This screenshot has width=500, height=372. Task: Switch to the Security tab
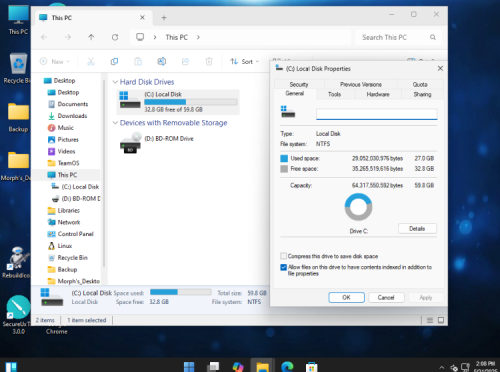pyautogui.click(x=299, y=84)
